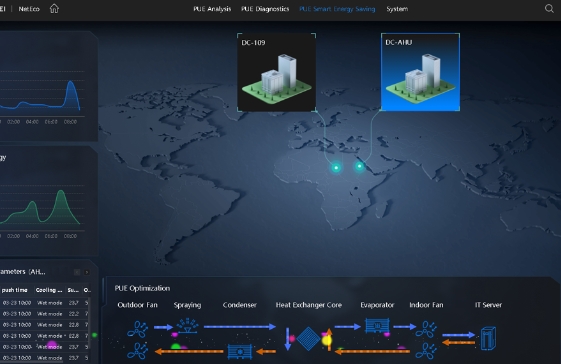Viewport: 561px width, 364px height.
Task: Go to next parameters page arrow
Action: coord(87,272)
